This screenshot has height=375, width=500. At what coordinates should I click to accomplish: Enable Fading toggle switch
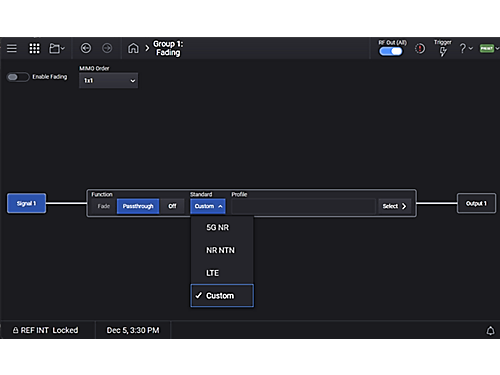click(x=18, y=77)
